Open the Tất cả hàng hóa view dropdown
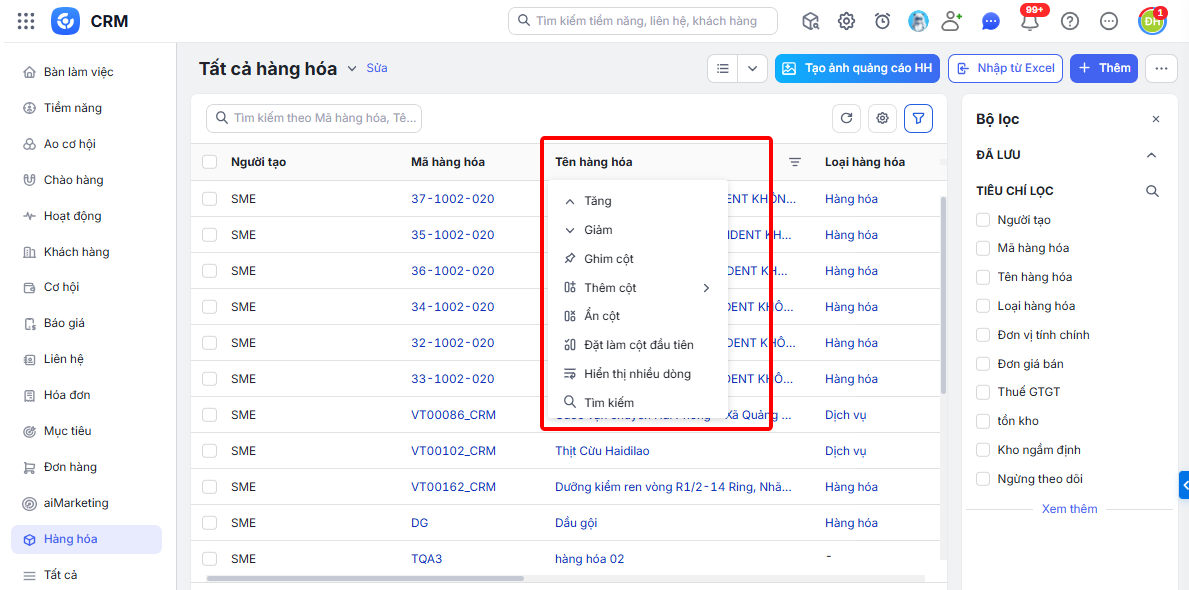1189x590 pixels. click(x=352, y=69)
